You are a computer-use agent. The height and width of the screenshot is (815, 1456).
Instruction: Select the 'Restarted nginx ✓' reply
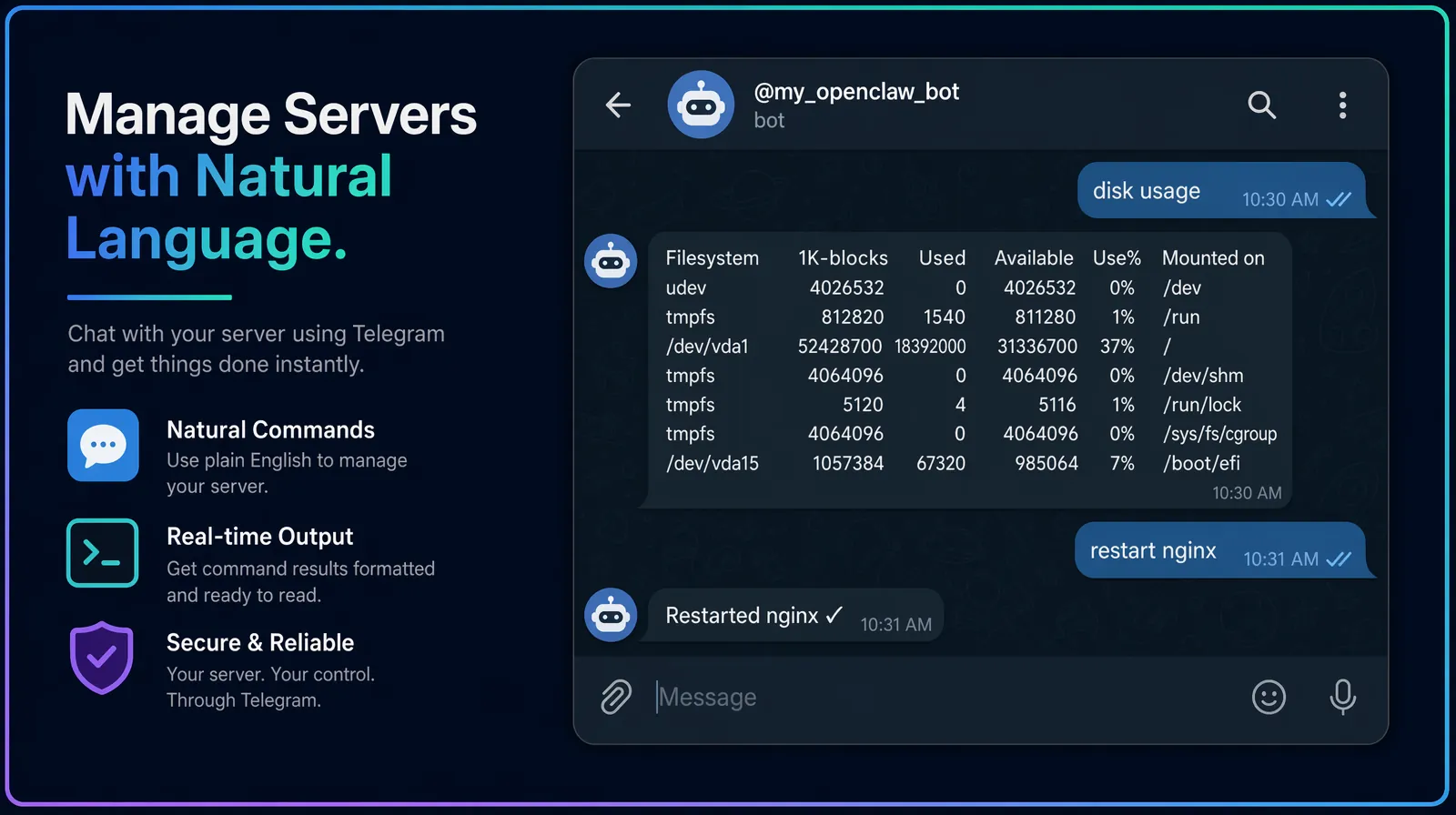pos(794,616)
